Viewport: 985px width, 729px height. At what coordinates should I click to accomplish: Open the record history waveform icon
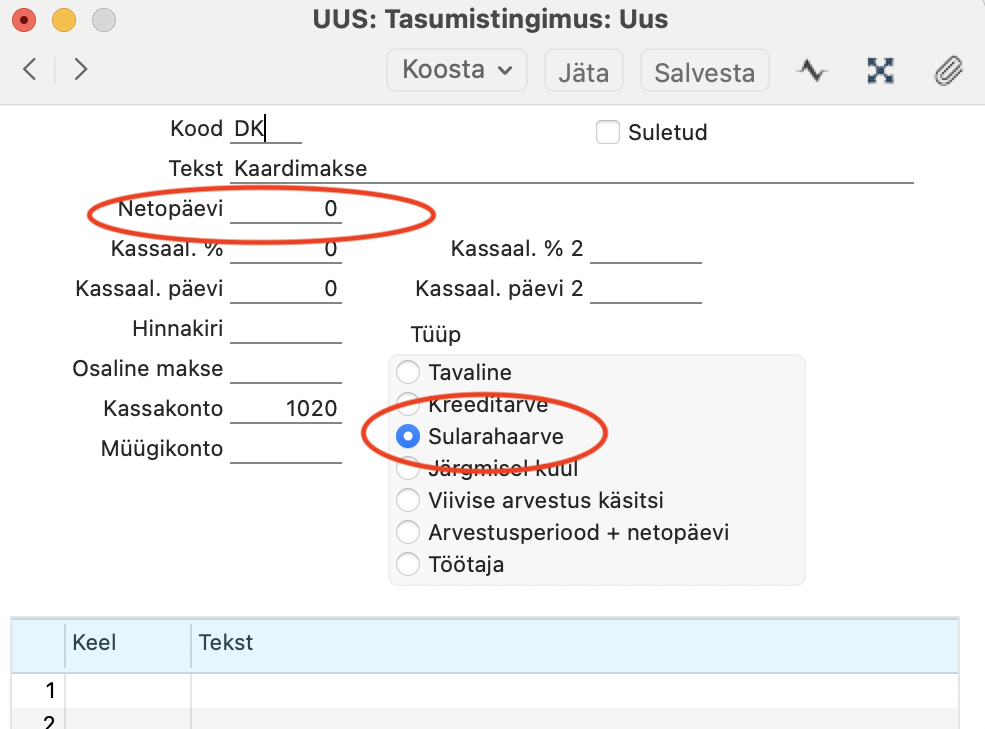812,70
